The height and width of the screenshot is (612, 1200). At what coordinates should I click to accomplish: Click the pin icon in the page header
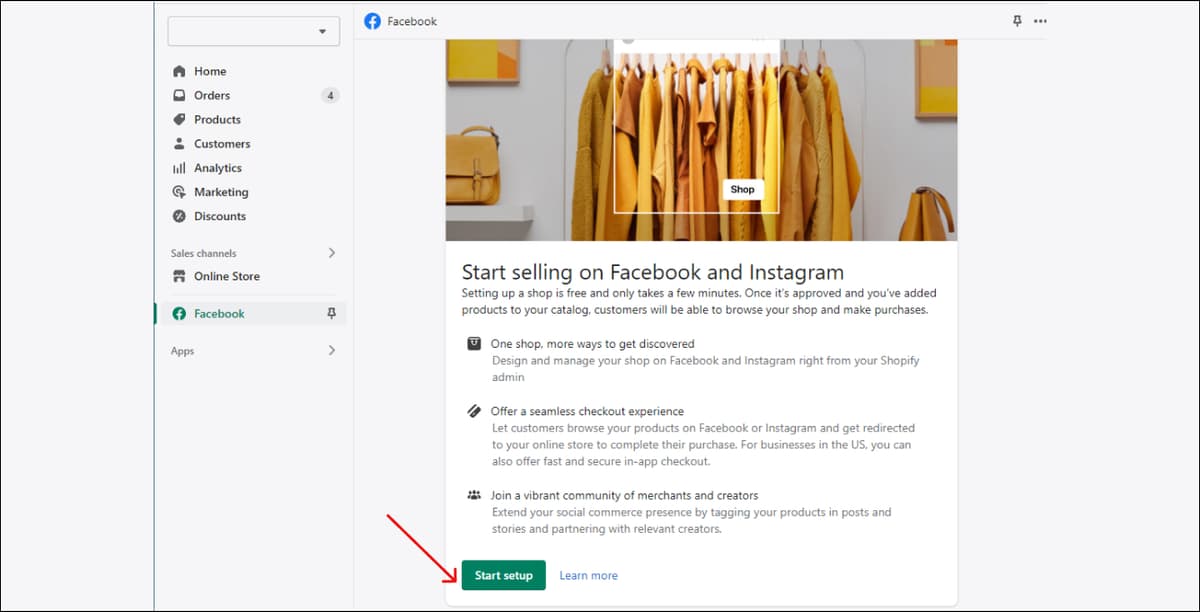coord(1017,21)
